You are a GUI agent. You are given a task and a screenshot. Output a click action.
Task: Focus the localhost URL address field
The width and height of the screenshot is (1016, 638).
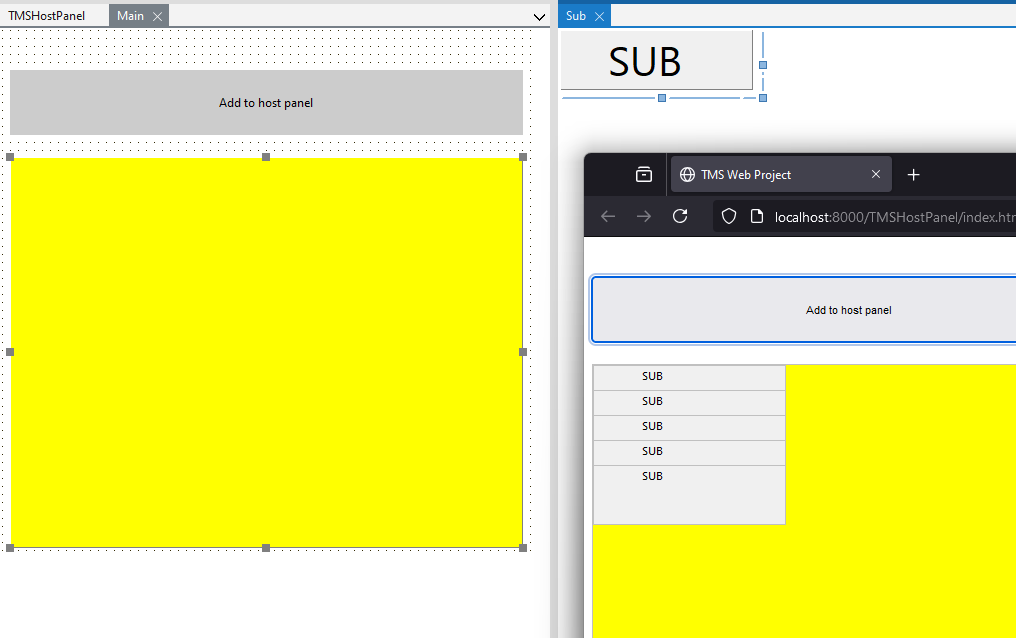click(894, 217)
